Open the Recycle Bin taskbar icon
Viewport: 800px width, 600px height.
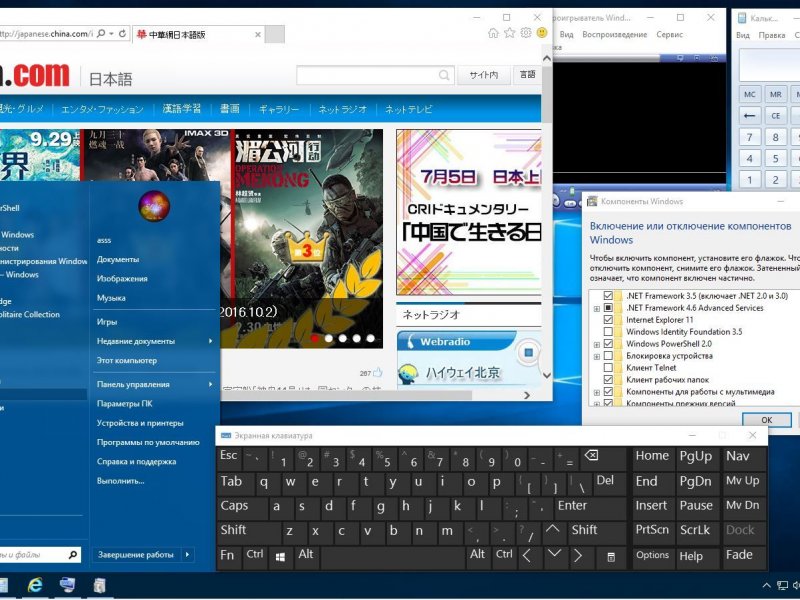pyautogui.click(x=99, y=585)
